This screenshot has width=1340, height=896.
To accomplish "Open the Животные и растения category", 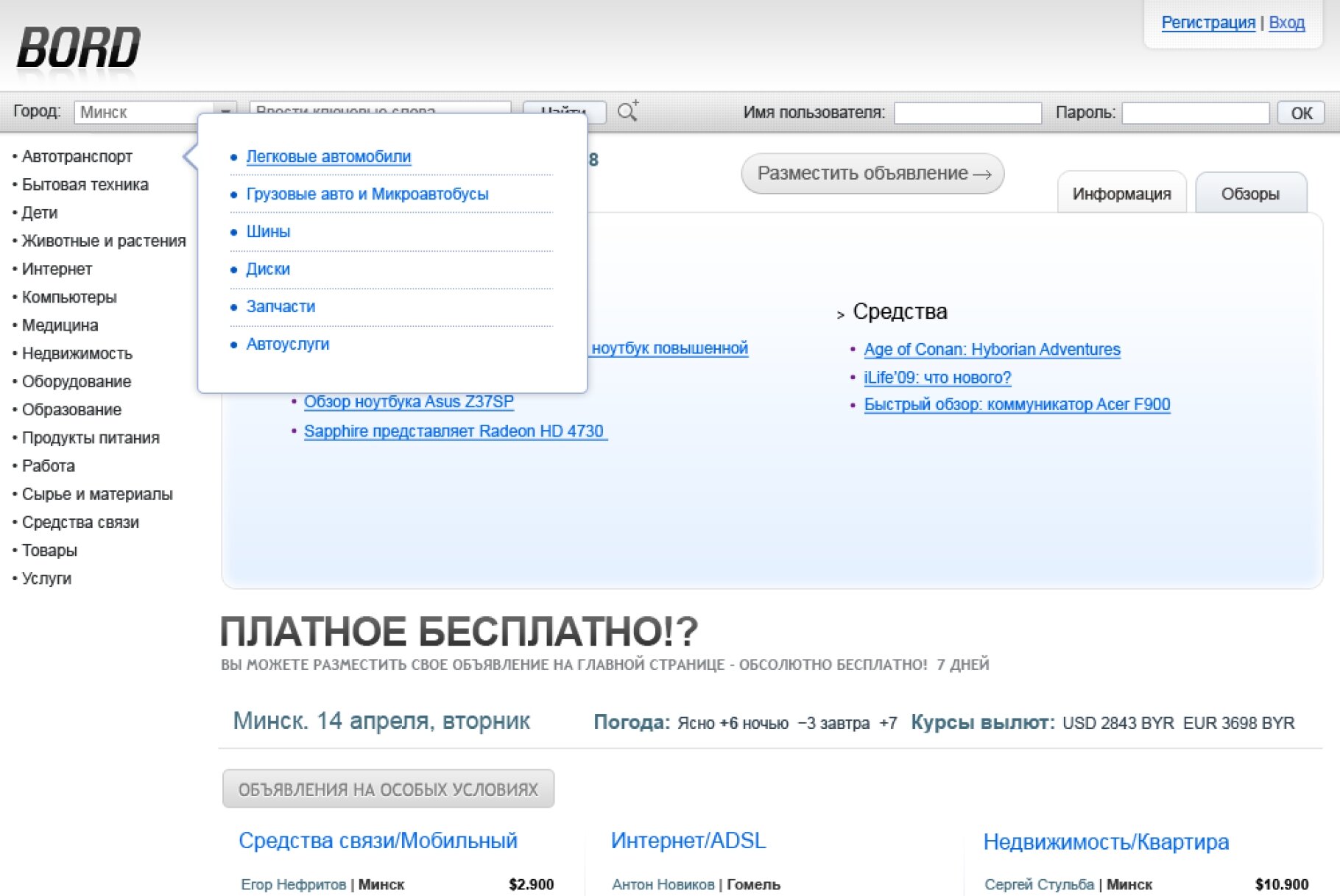I will click(x=104, y=241).
